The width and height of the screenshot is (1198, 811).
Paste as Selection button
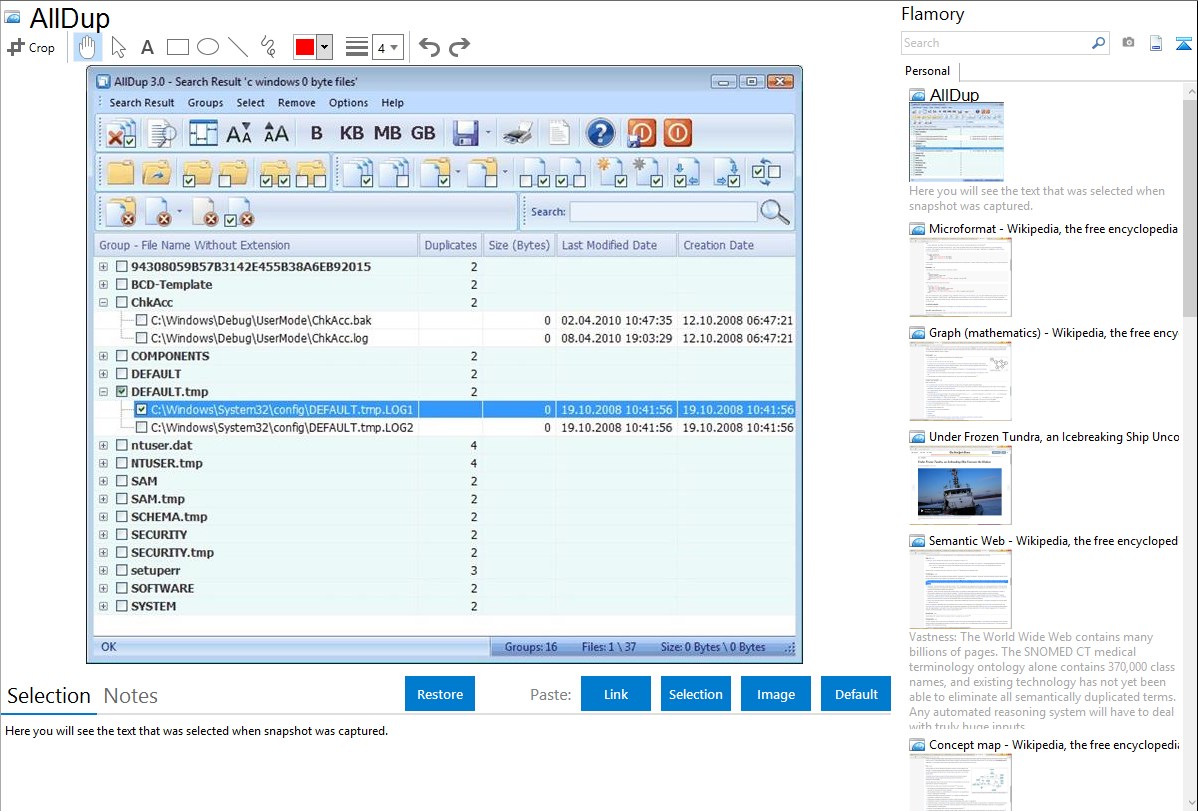coord(695,694)
